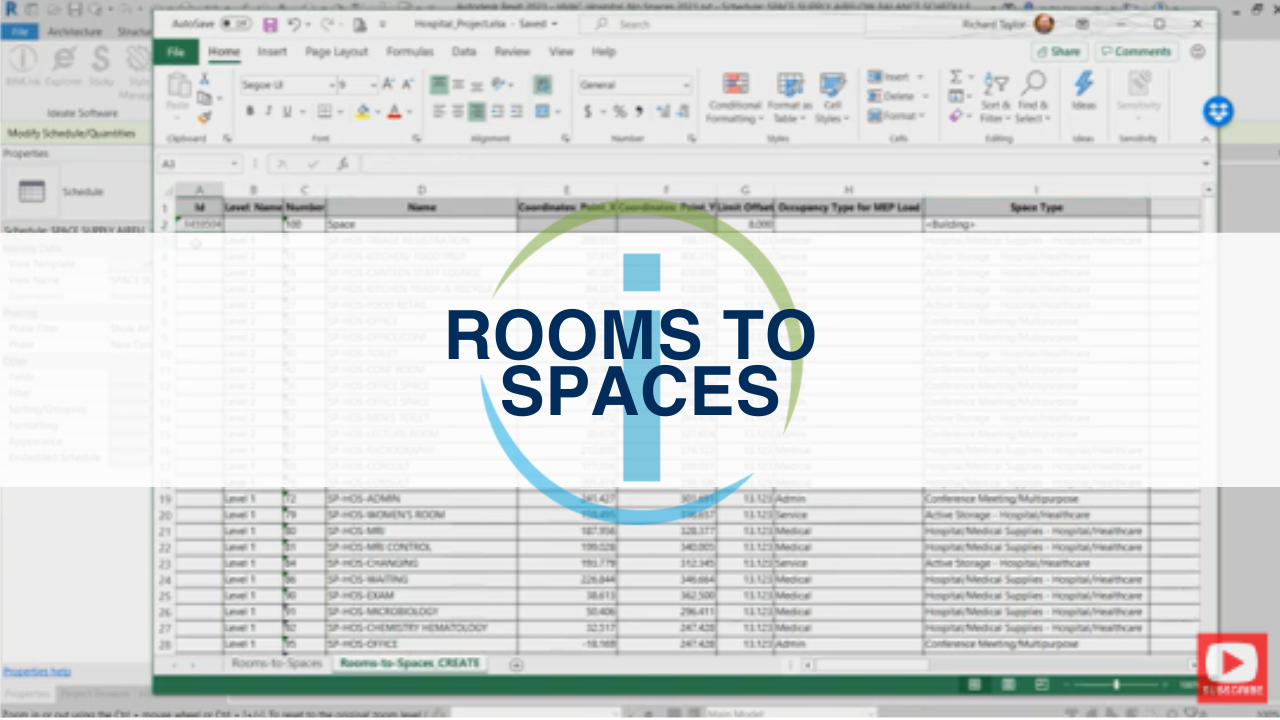The image size is (1280, 720).
Task: Open the File tab in Excel
Action: [176, 52]
